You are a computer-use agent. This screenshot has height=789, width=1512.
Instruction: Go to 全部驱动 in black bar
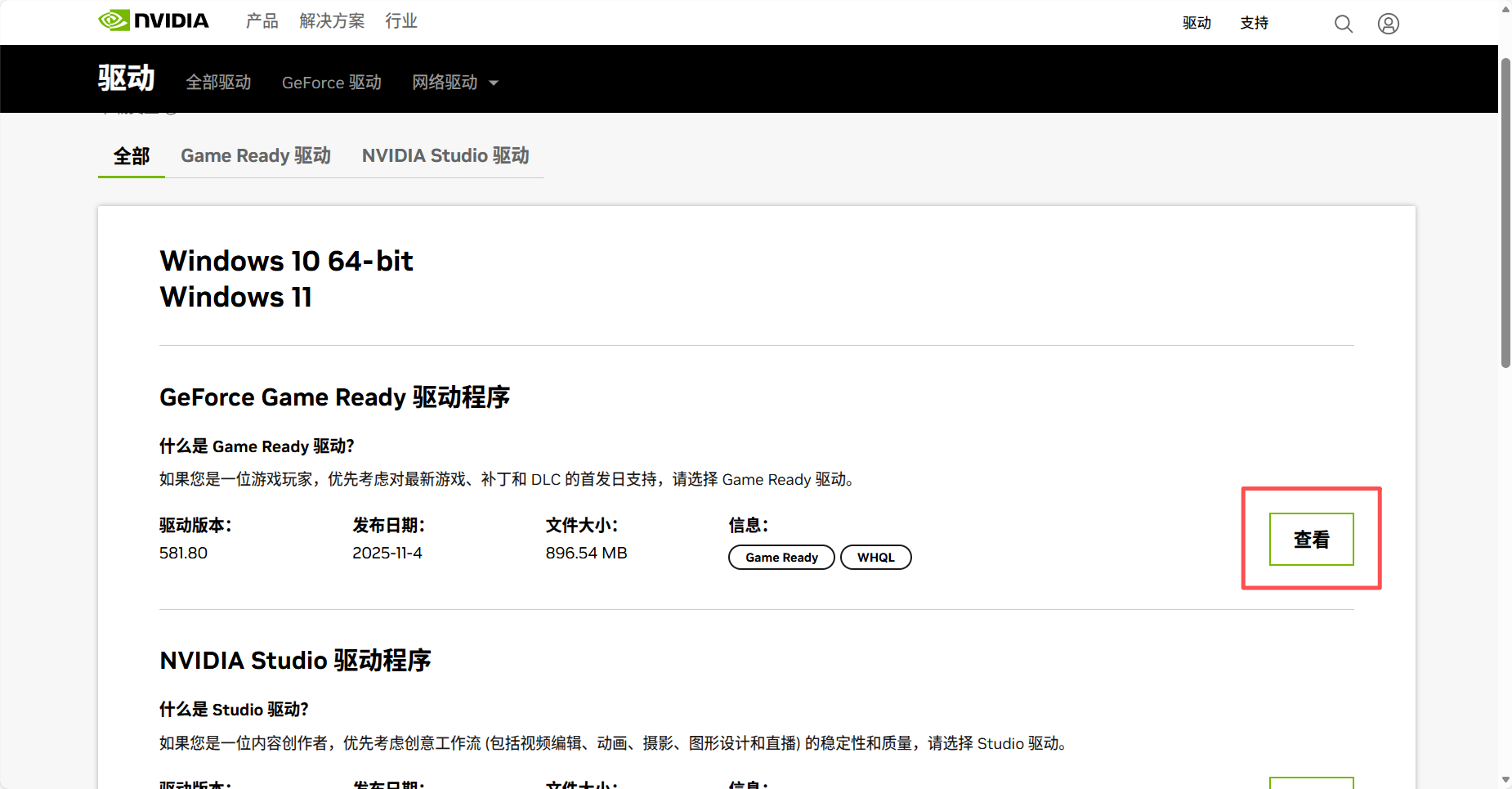coord(218,83)
